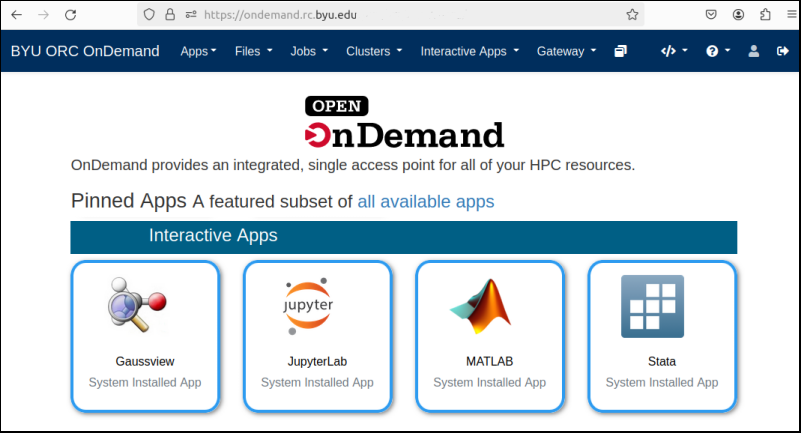
Task: Bookmark this page with the star icon
Action: [632, 14]
